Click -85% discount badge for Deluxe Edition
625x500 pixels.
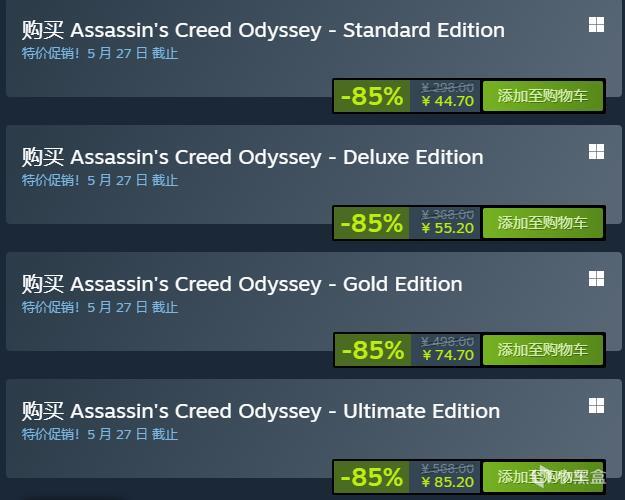(372, 223)
